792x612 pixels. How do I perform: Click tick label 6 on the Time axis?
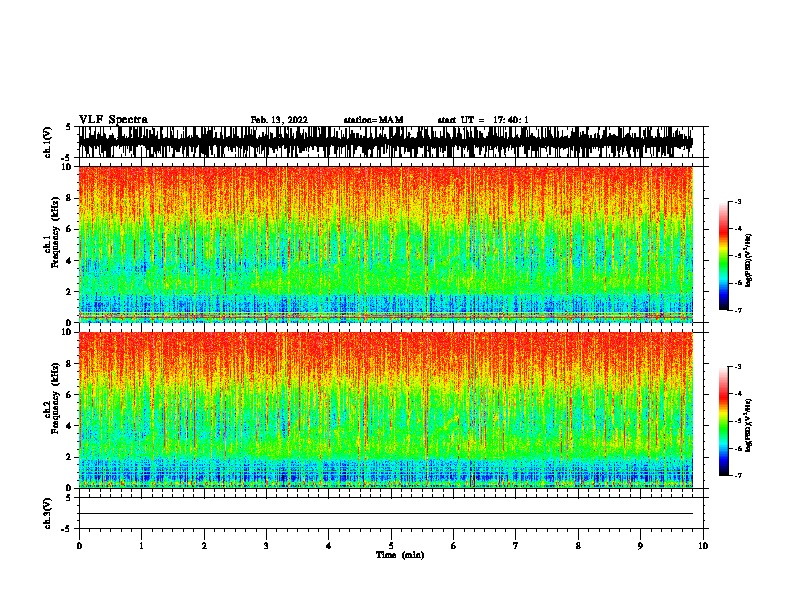coord(454,546)
